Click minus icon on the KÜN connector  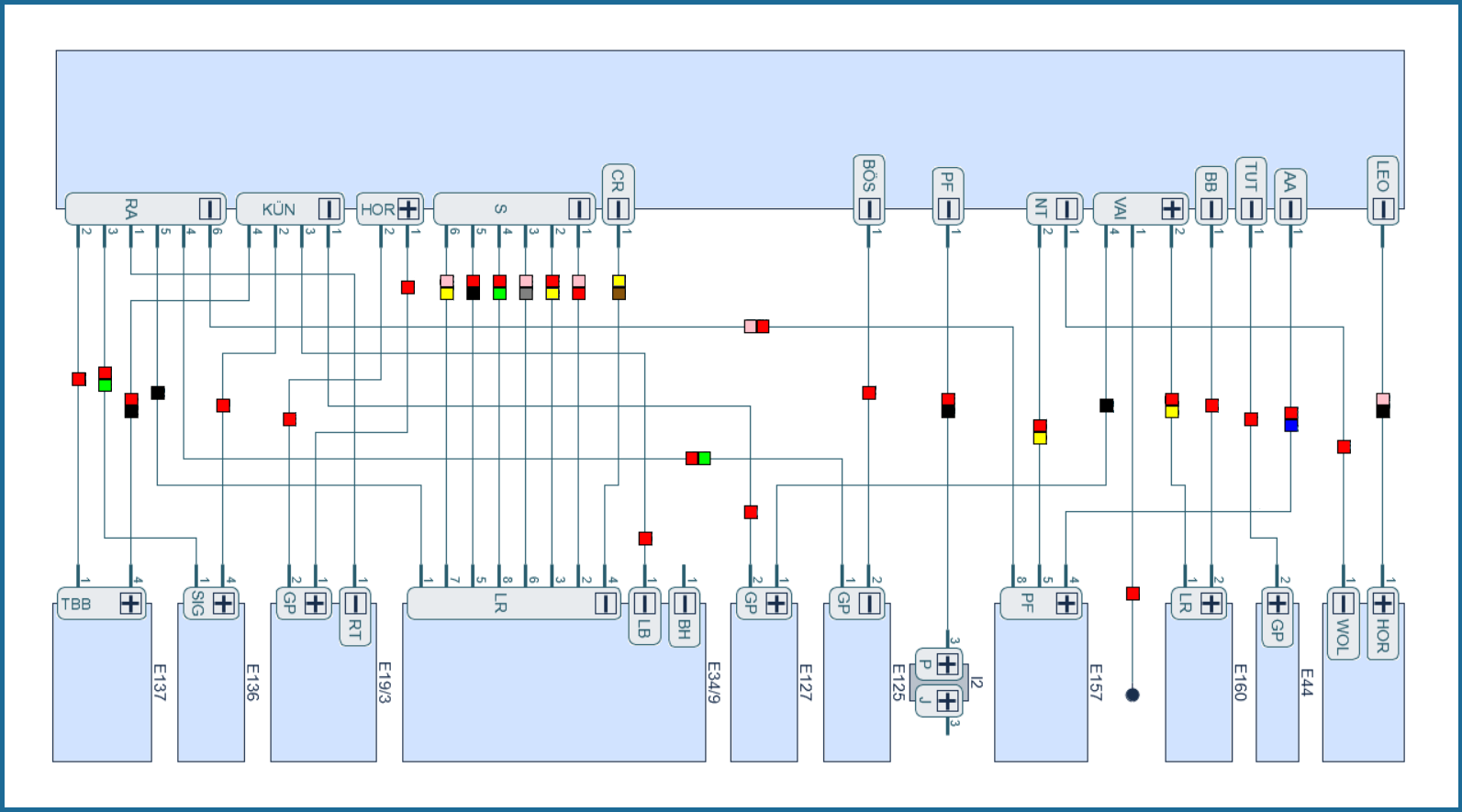point(329,209)
